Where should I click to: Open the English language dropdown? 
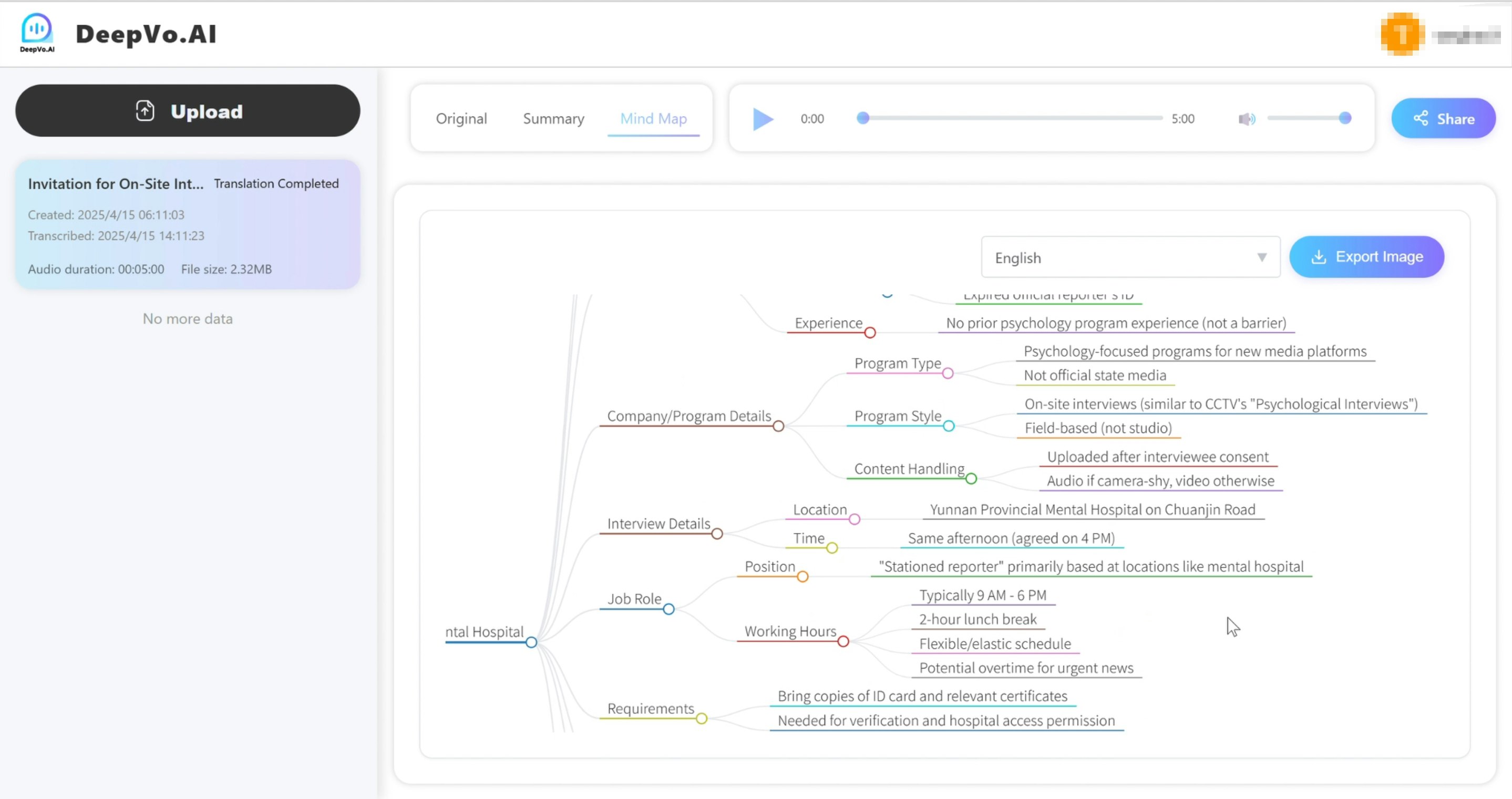click(x=1130, y=258)
